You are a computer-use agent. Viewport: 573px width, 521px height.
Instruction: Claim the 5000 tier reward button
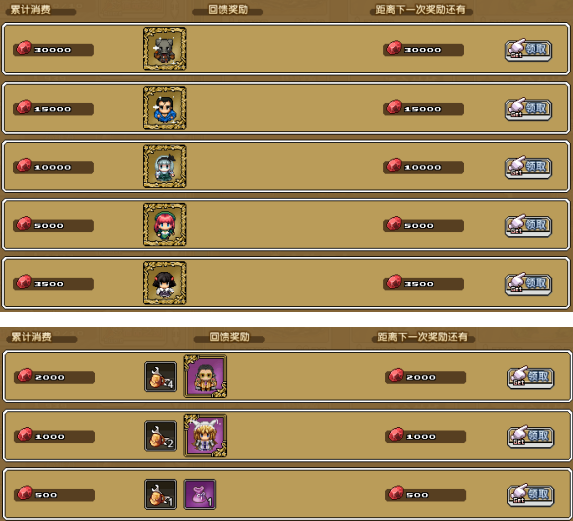tap(528, 225)
